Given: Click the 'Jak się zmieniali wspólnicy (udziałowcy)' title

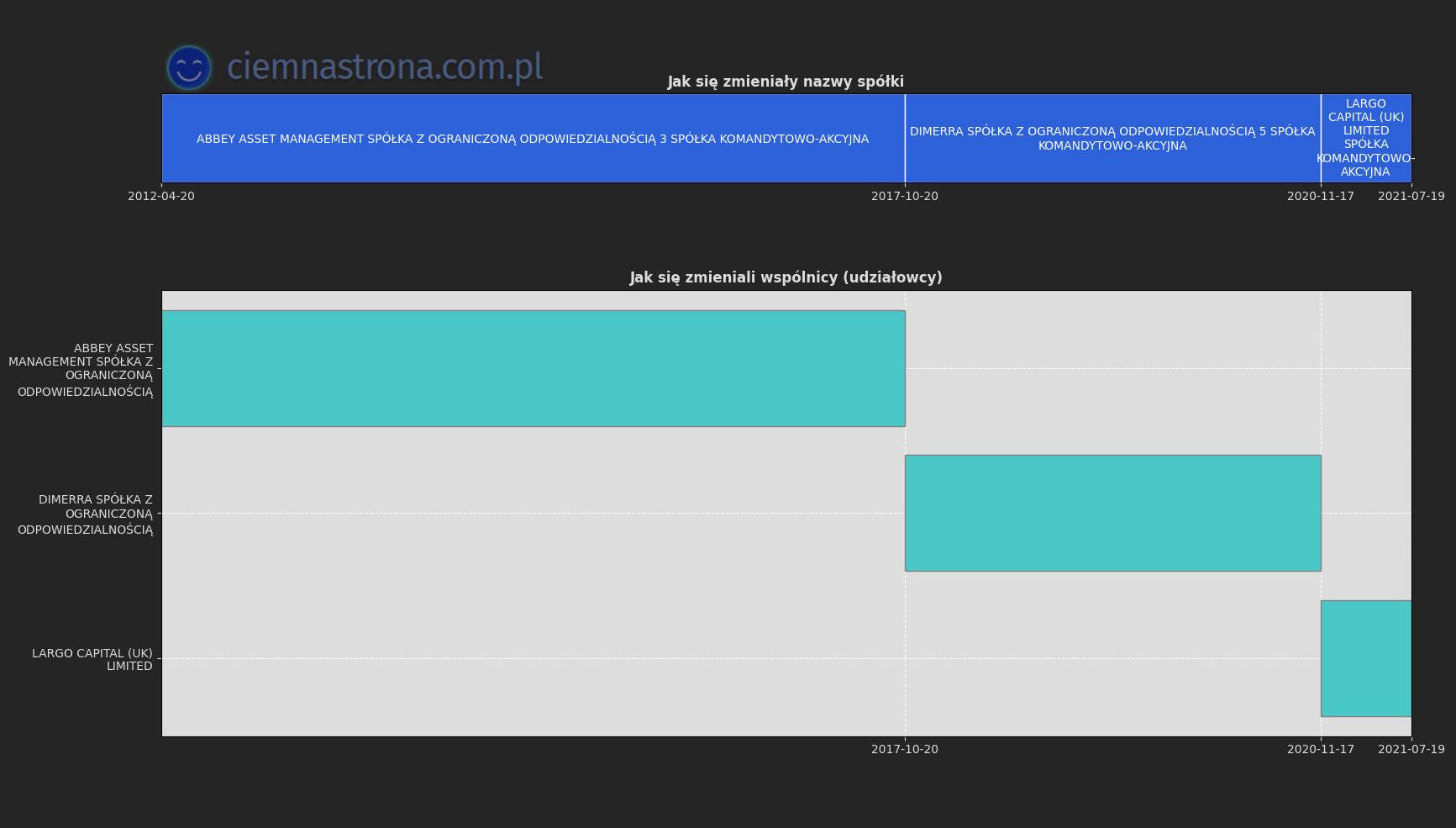Looking at the screenshot, I should pos(786,277).
